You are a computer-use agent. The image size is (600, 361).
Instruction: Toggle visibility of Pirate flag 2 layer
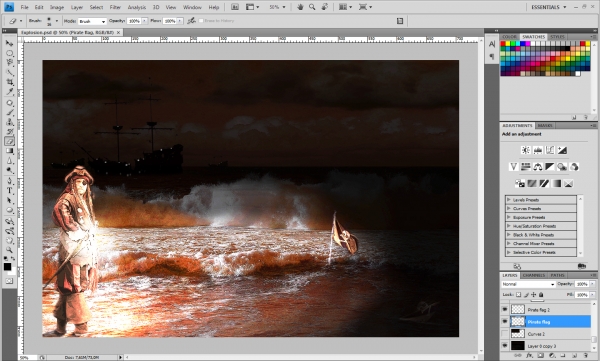point(505,309)
